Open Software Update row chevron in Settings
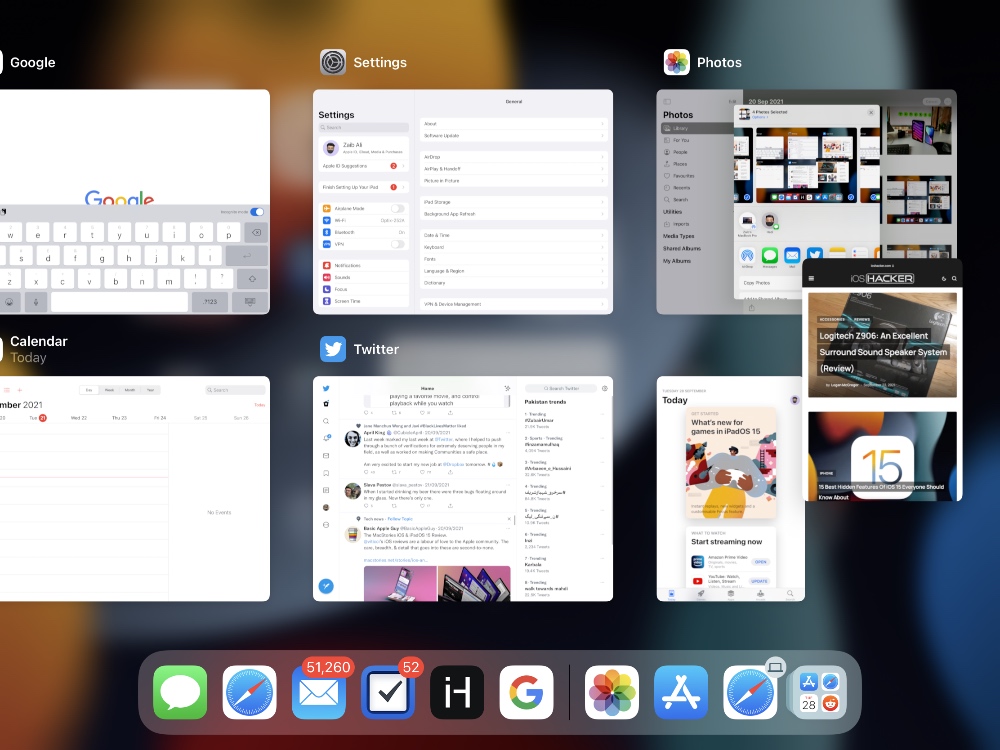Image resolution: width=1000 pixels, height=750 pixels. 602,136
